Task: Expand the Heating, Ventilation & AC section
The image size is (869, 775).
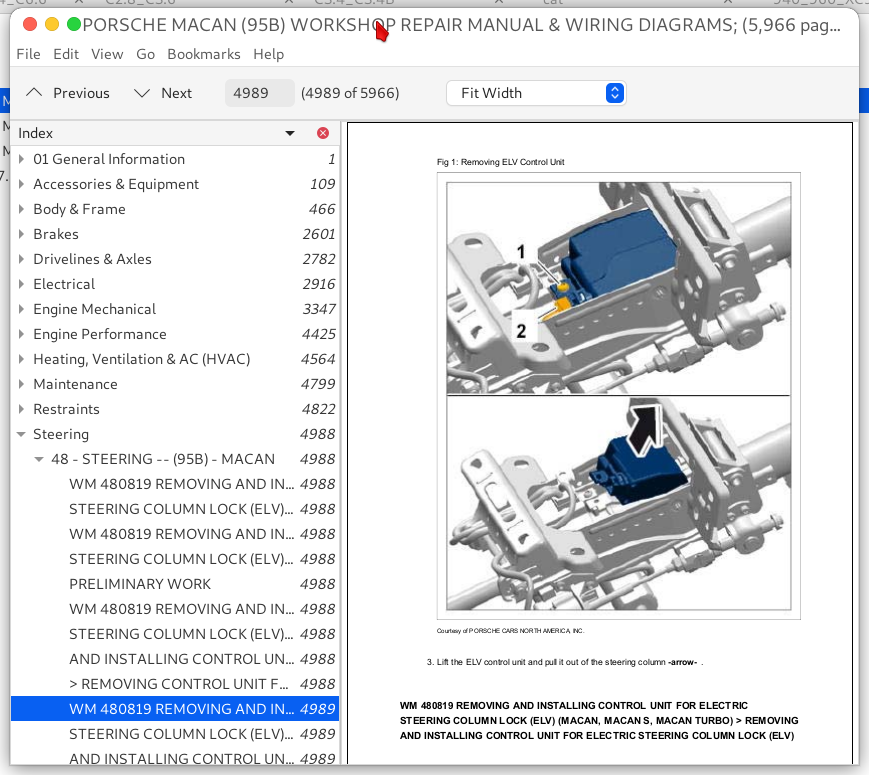Action: (x=21, y=359)
